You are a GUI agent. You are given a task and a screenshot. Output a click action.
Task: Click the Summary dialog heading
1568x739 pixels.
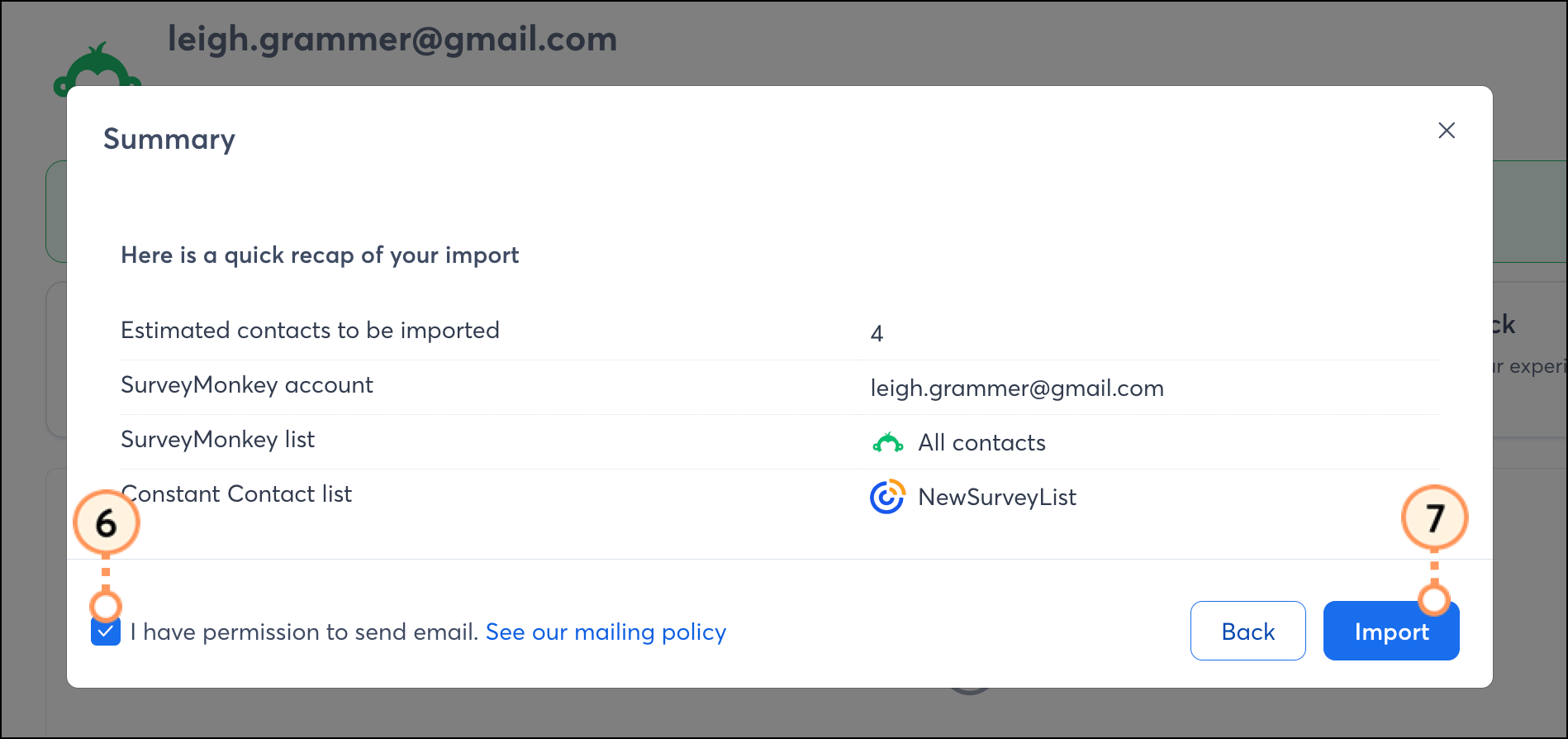click(169, 139)
